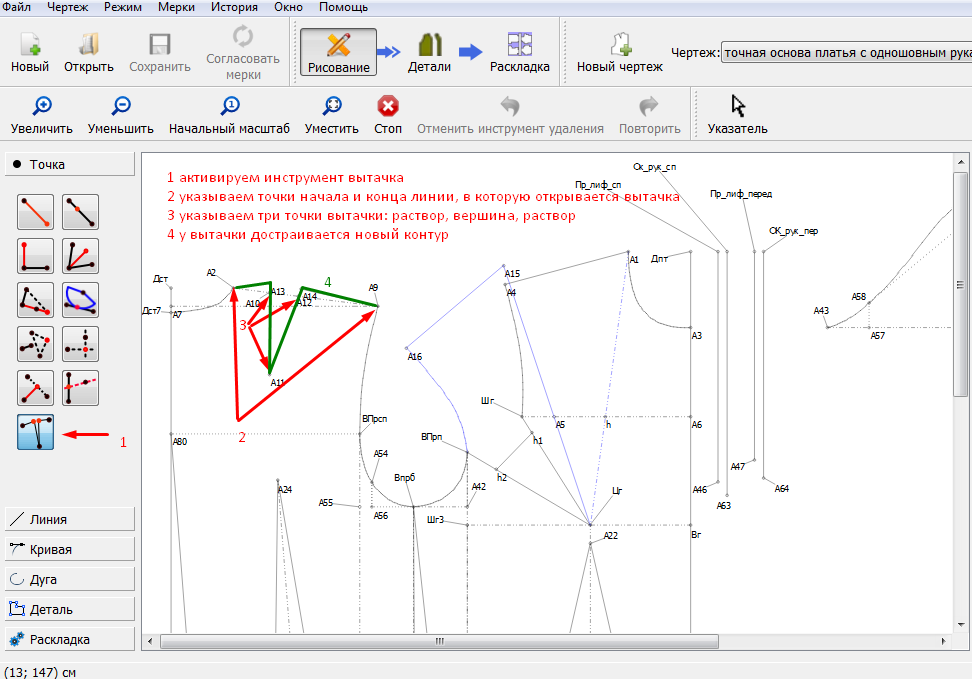This screenshot has height=679, width=972.
Task: Select shoulder point tool (dotted triangle)
Action: (x=35, y=300)
